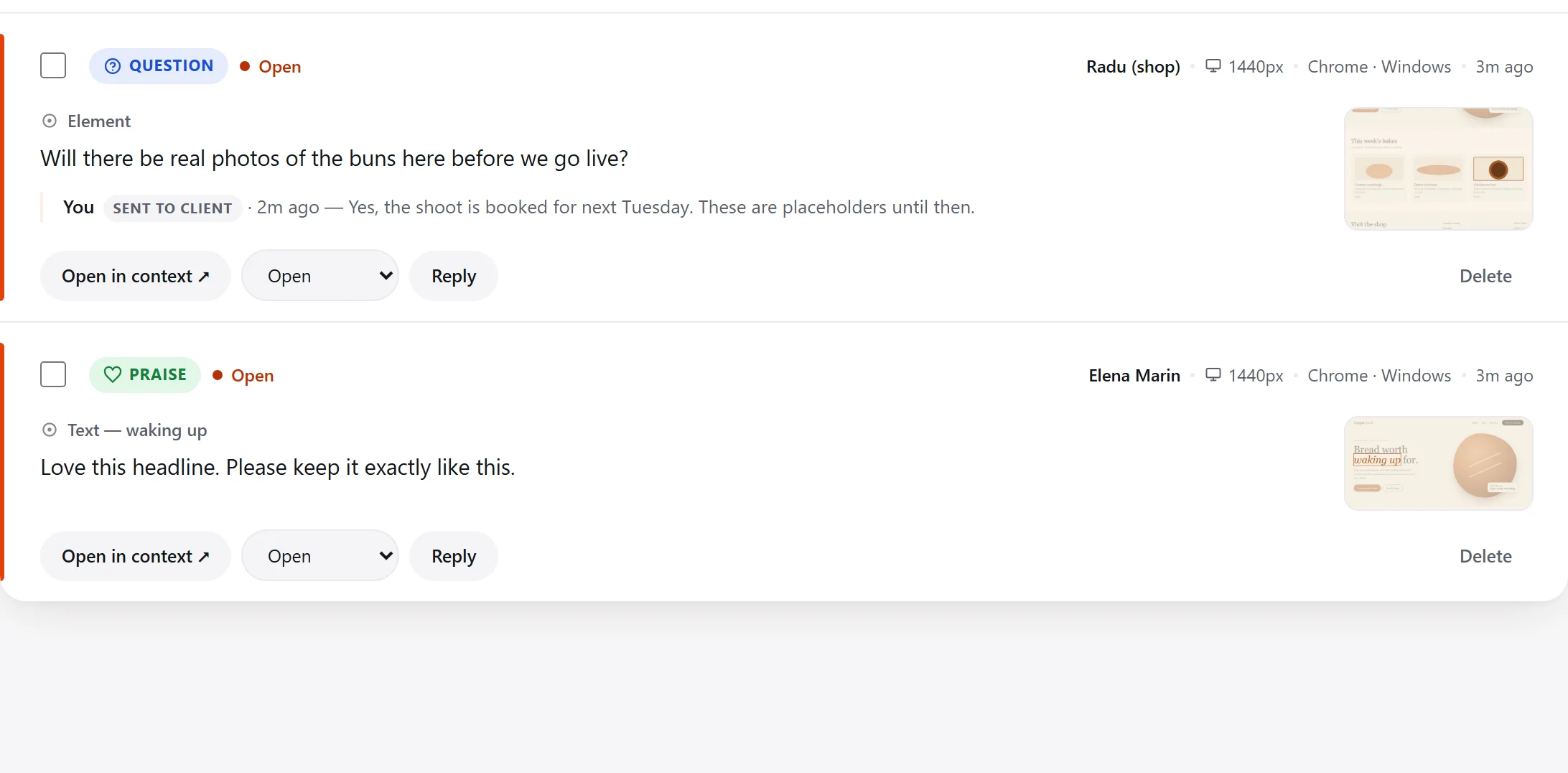The image size is (1568, 773).
Task: Click red Open status dot on praise comment
Action: point(218,375)
